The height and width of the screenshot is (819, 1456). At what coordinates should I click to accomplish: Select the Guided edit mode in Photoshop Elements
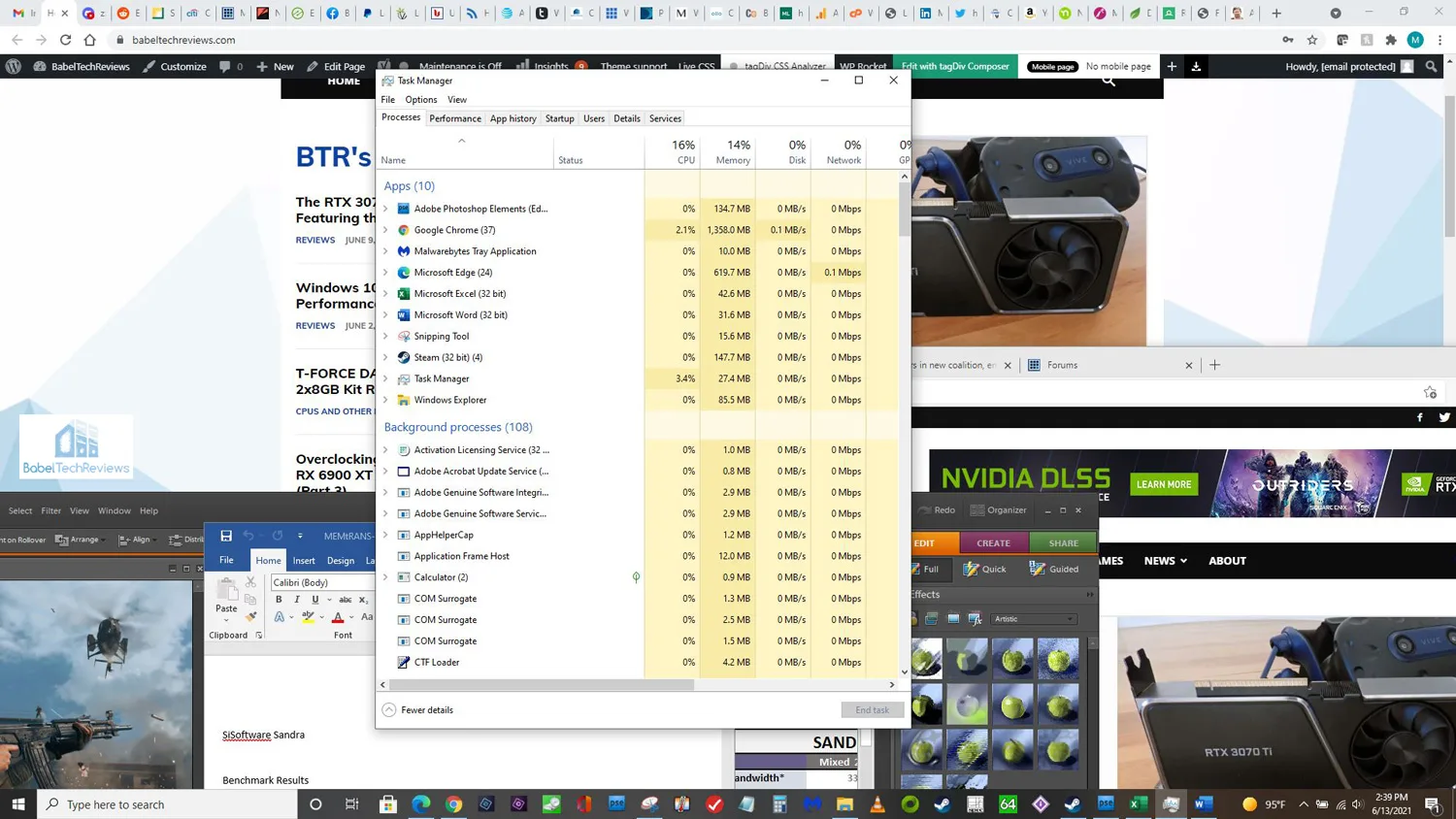pos(1054,570)
